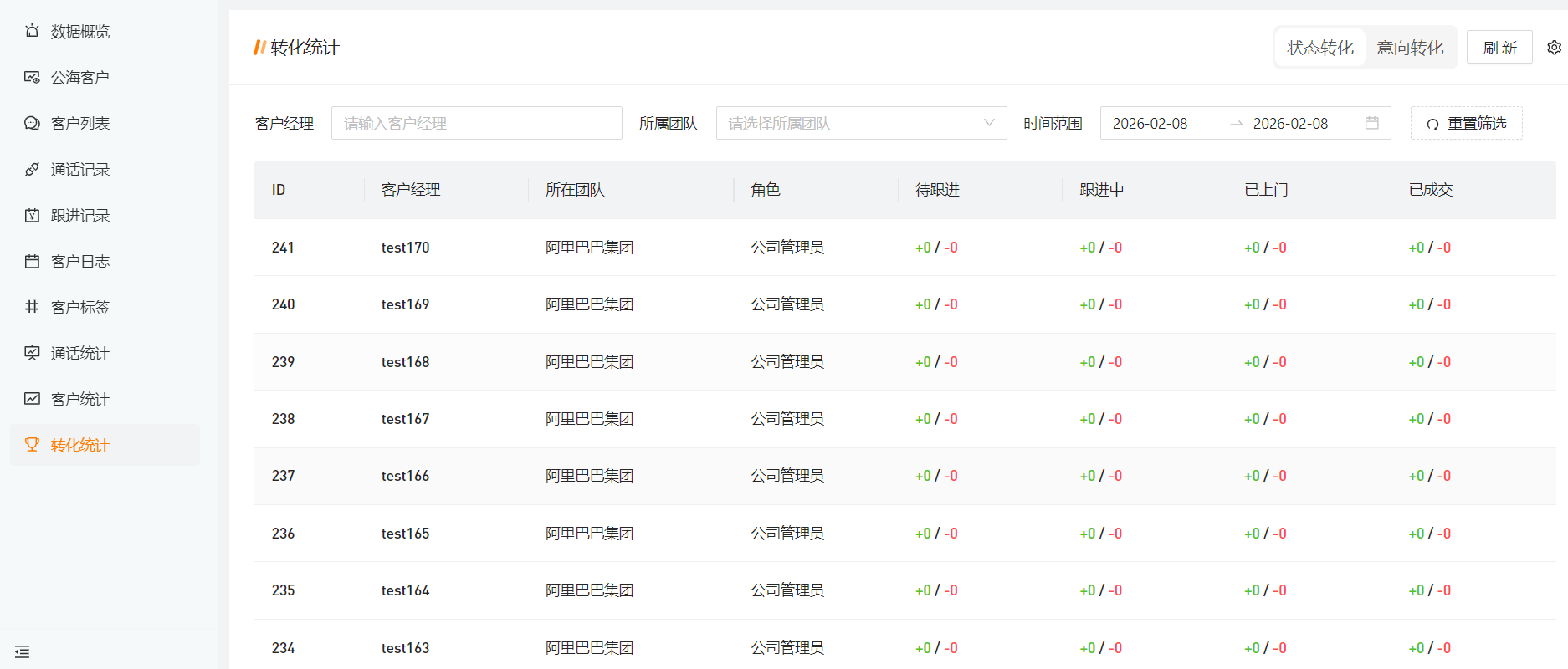Open the 通话统计 menu item

(x=79, y=354)
